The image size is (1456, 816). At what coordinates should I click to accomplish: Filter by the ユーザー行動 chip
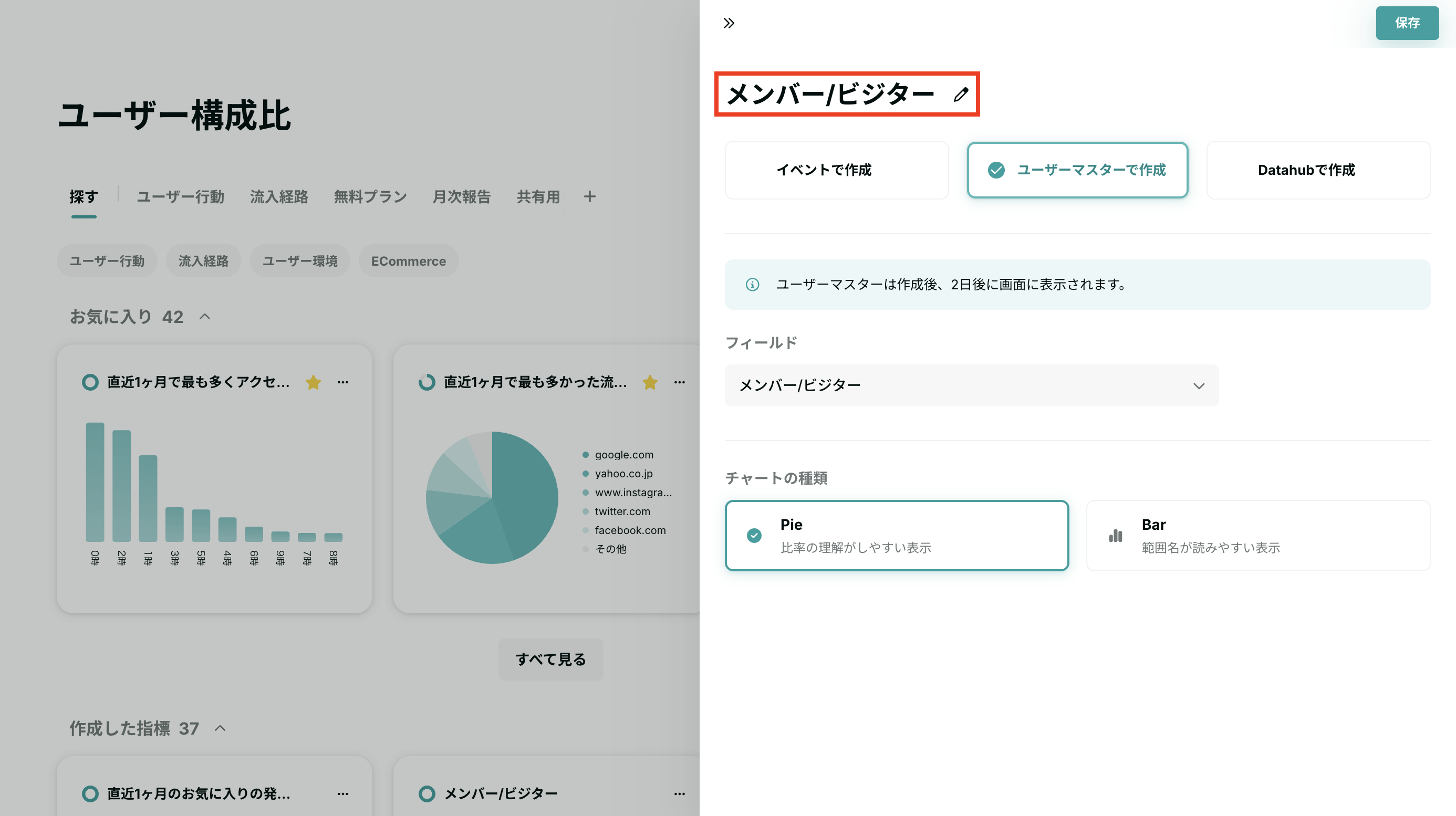click(x=107, y=261)
